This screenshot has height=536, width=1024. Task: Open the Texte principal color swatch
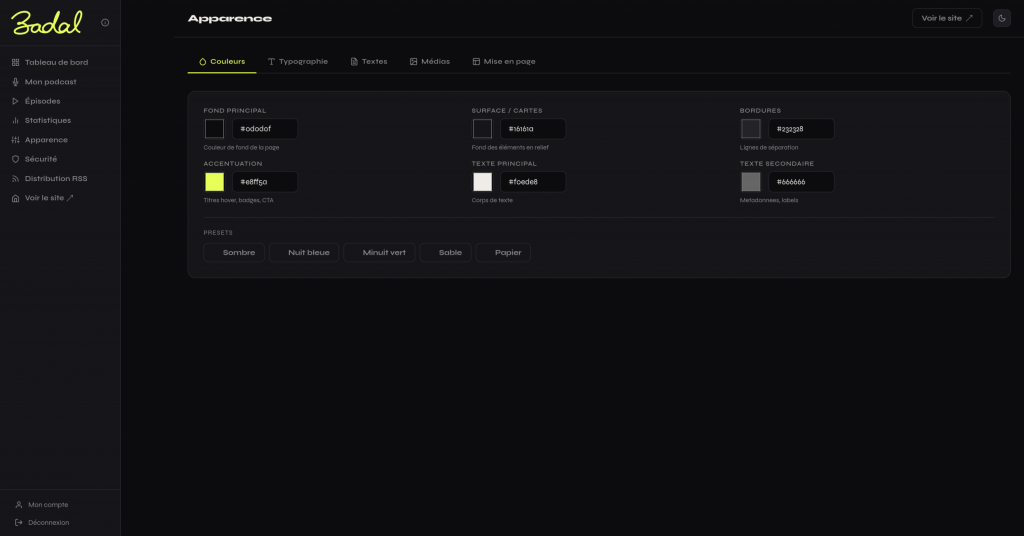click(x=483, y=182)
